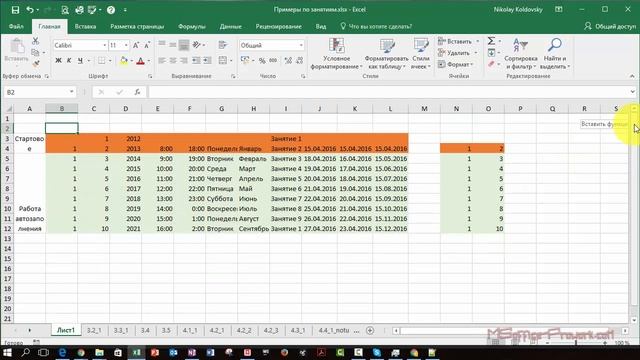Decrease the font size
This screenshot has width=640, height=360.
147,45
